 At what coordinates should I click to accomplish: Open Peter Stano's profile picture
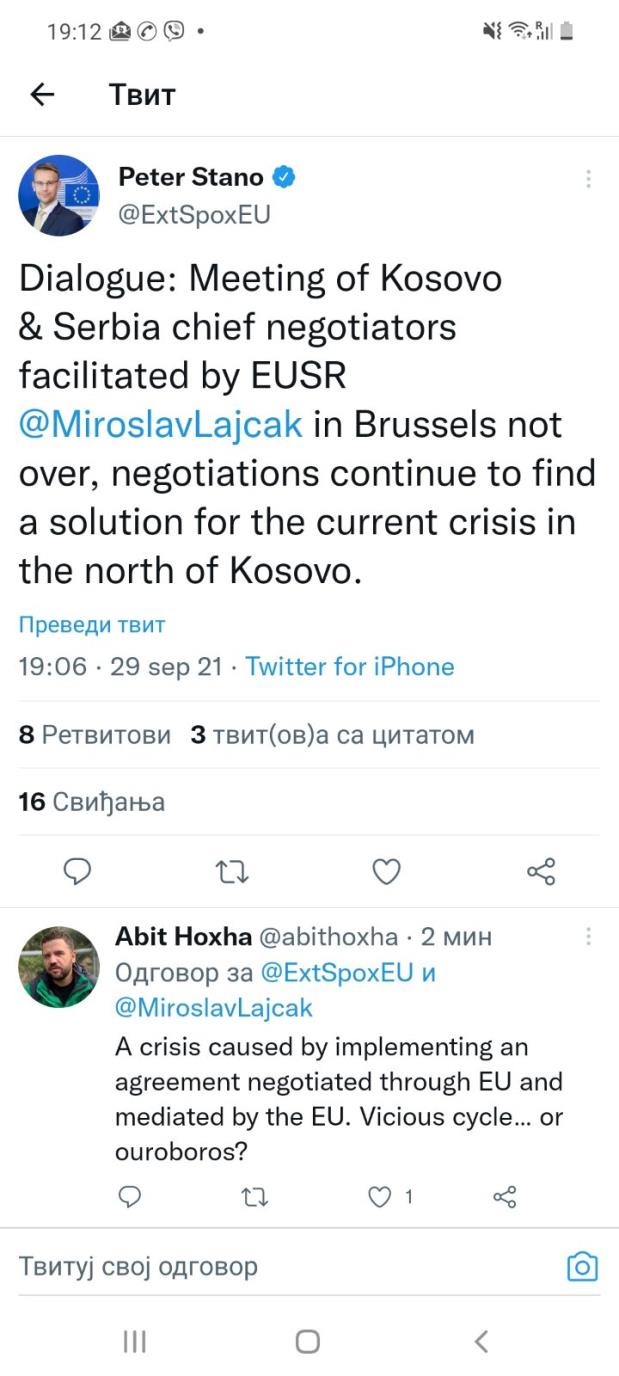point(59,195)
